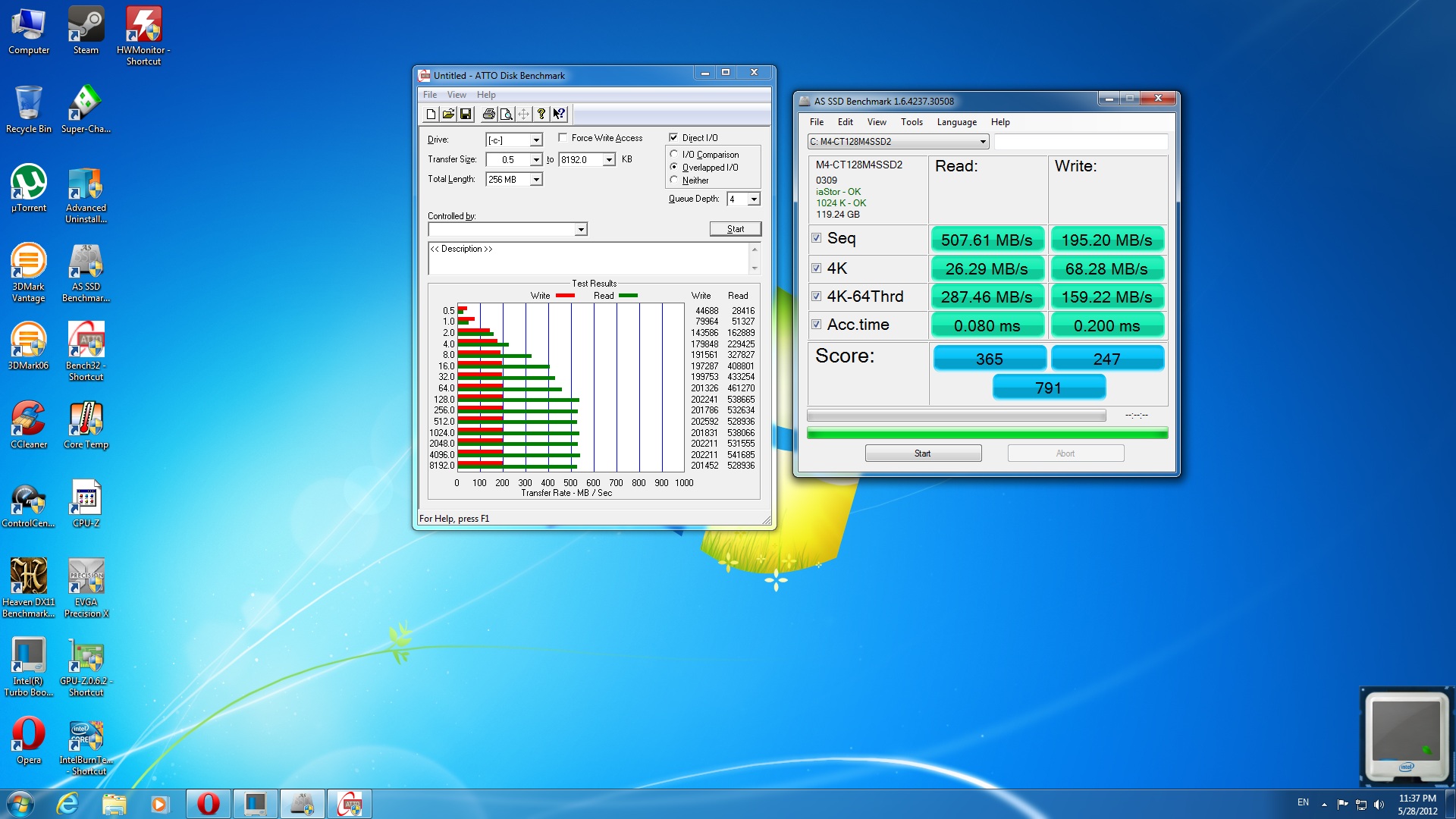Click the Open folder icon in ATTO toolbar
Viewport: 1456px width, 819px height.
point(448,114)
